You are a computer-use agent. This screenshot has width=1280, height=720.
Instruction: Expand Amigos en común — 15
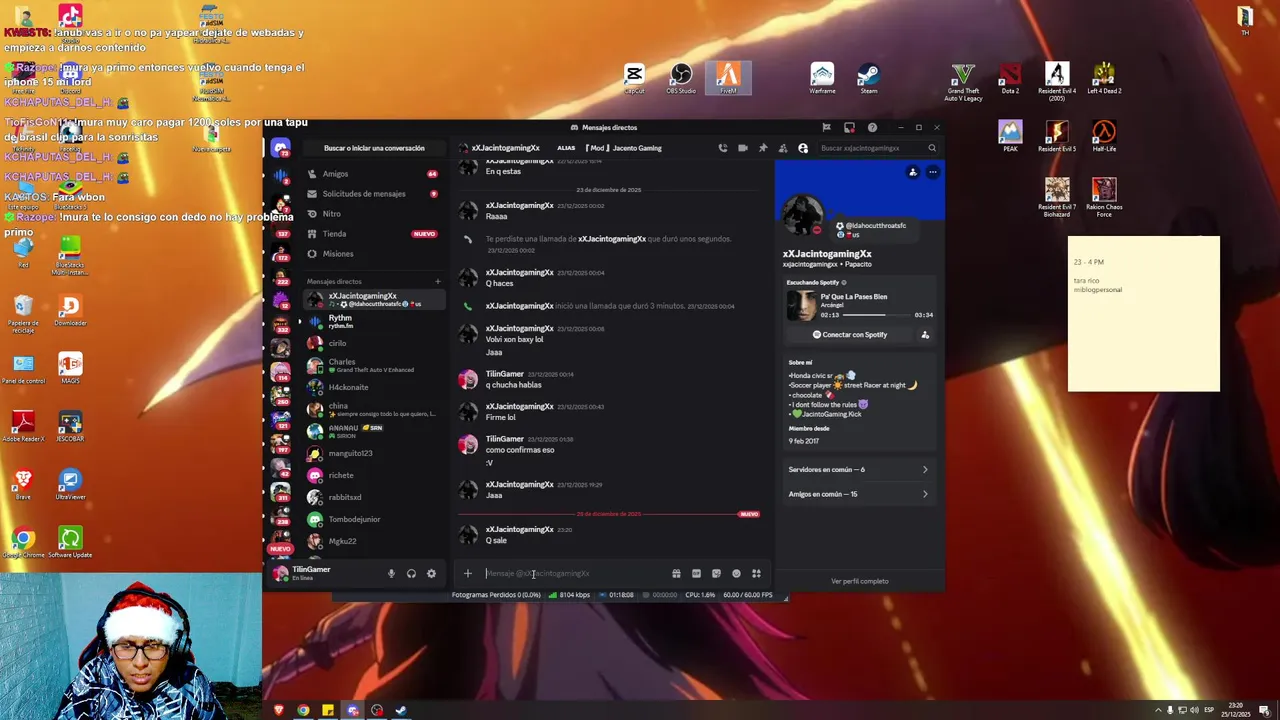(858, 494)
